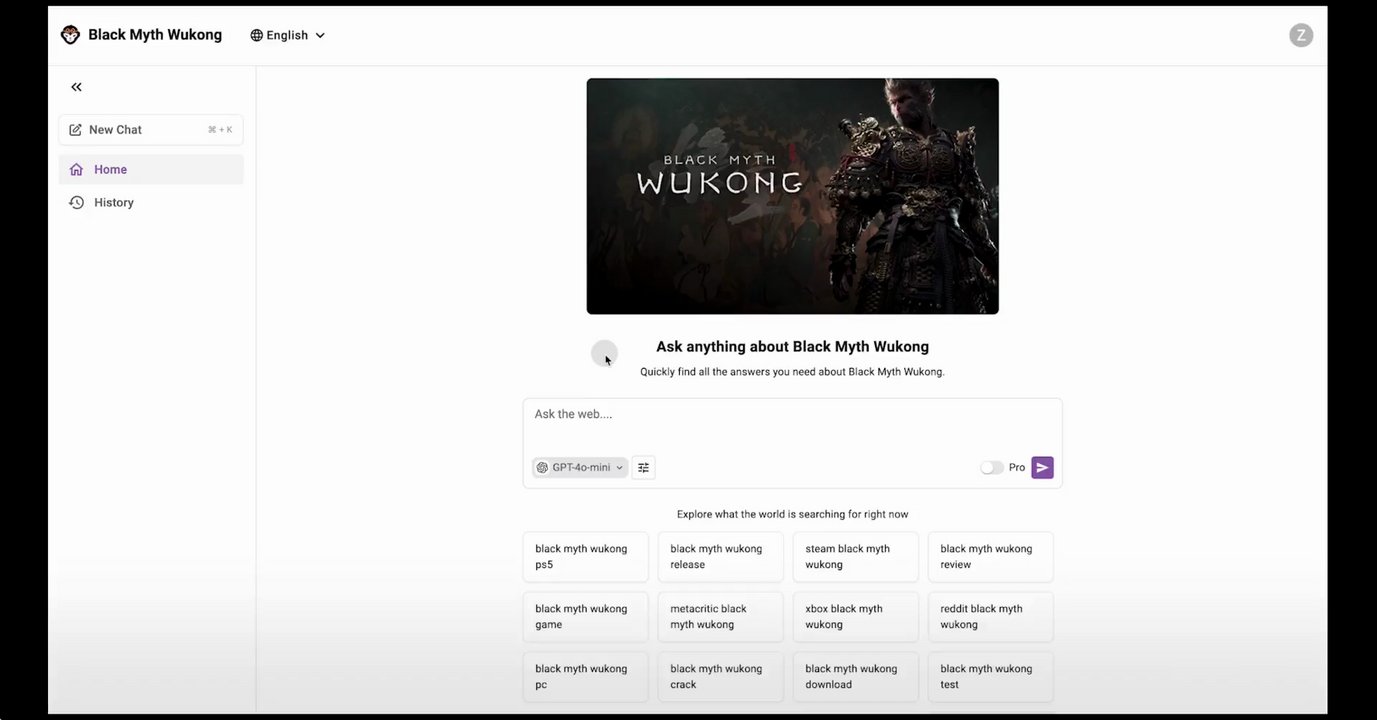Click the Home house icon
Image resolution: width=1377 pixels, height=720 pixels.
tap(76, 170)
